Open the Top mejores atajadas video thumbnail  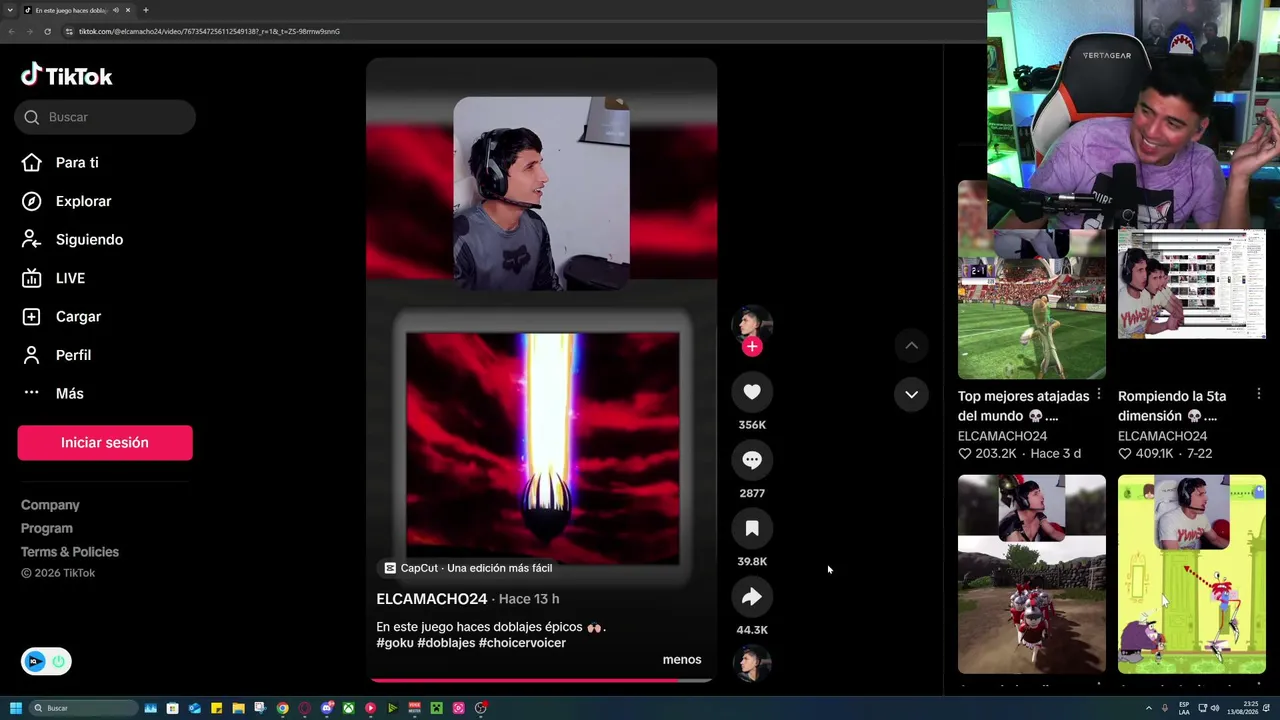[x=1032, y=280]
